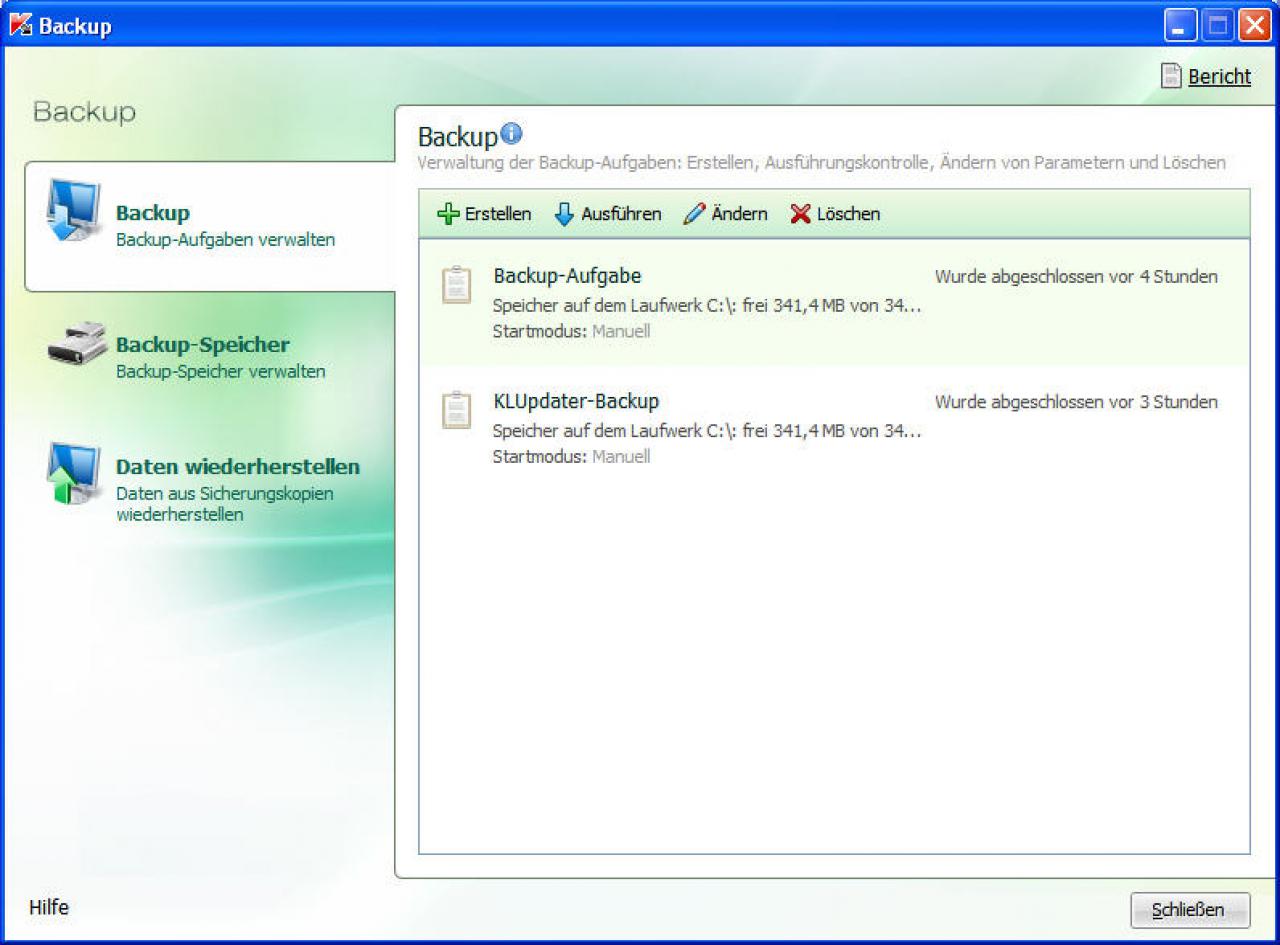
Task: Click the green plus Erstellen icon
Action: click(x=449, y=214)
